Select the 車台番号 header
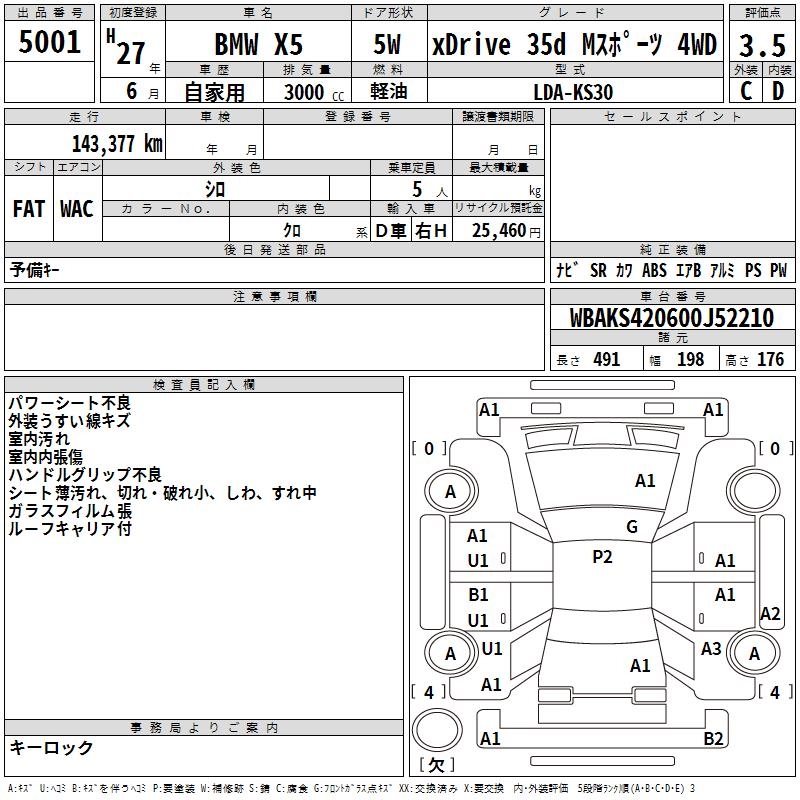The height and width of the screenshot is (800, 800). point(672,296)
